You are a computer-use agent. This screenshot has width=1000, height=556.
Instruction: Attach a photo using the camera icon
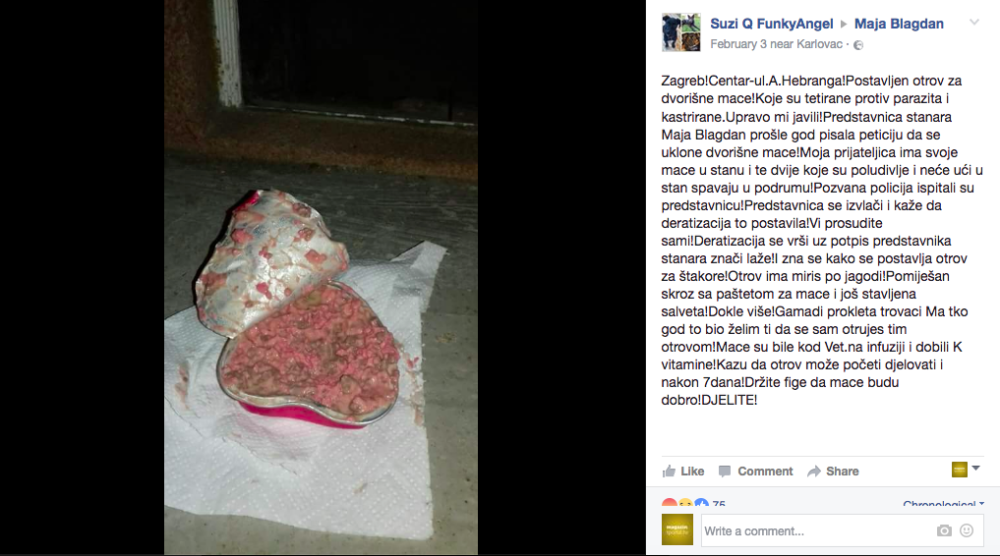(x=944, y=530)
